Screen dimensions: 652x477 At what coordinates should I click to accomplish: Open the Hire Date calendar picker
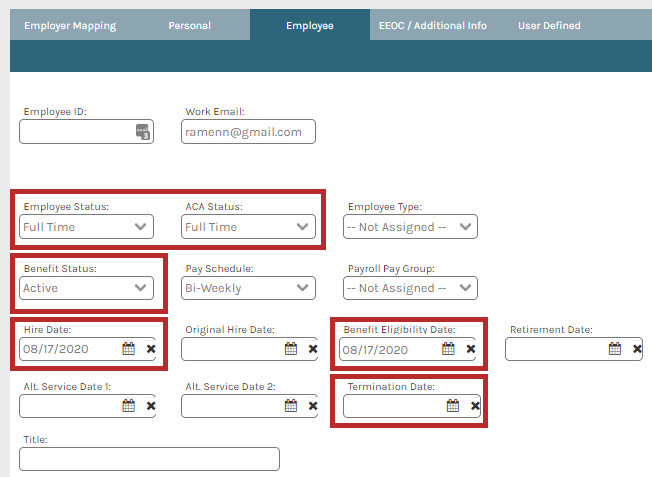[x=128, y=349]
